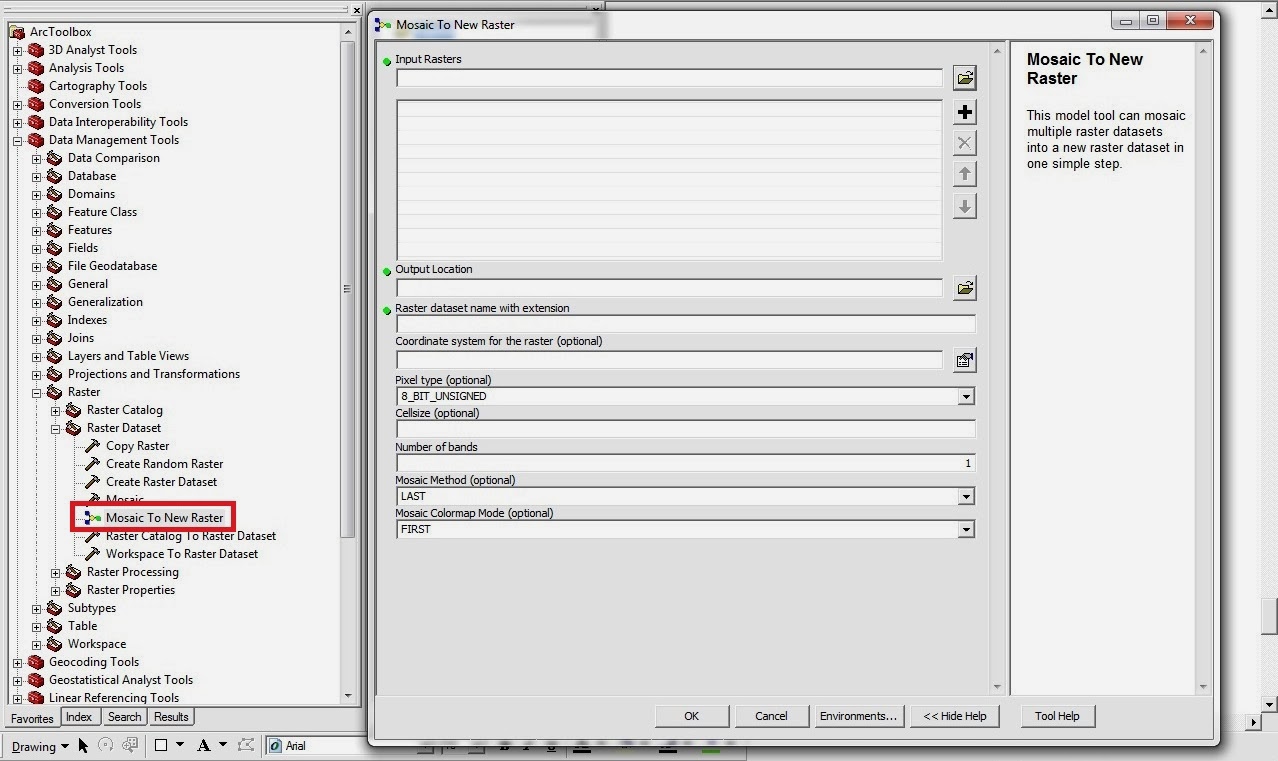Click Coordinate system field
This screenshot has width=1278, height=761.
coord(669,360)
